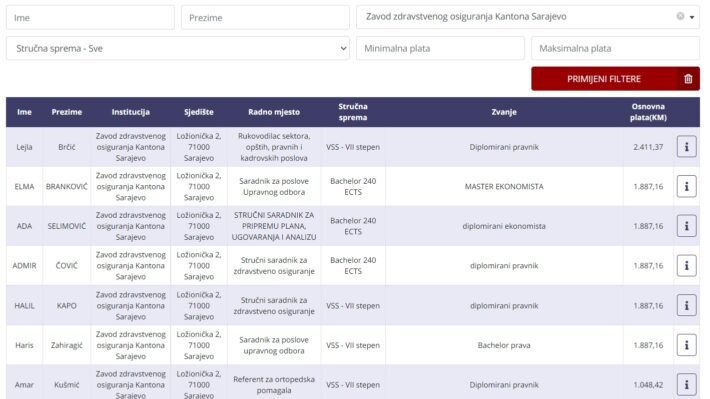This screenshot has width=710, height=399.
Task: Open info for Haris Zahiragić row
Action: pos(686,345)
